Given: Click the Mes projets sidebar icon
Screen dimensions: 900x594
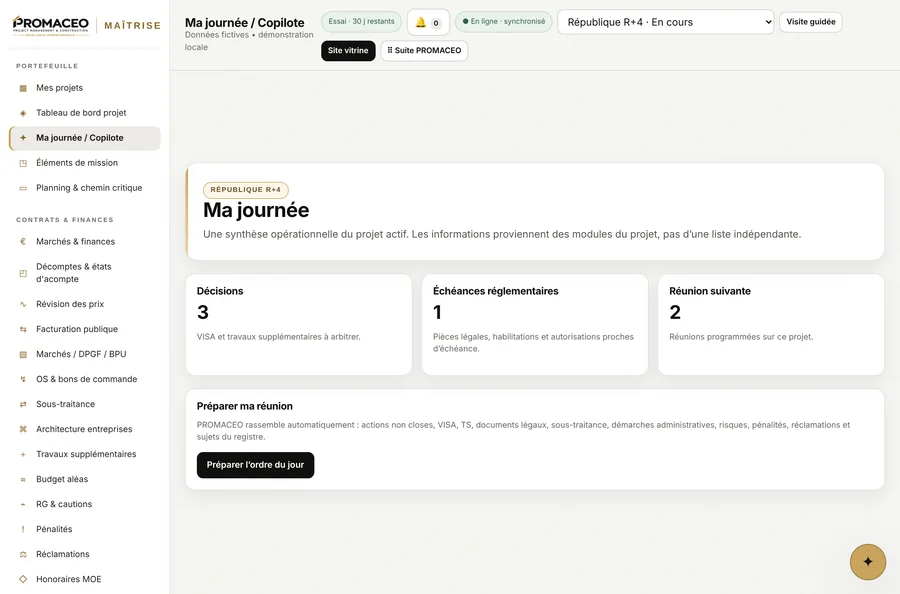Looking at the screenshot, I should 23,88.
